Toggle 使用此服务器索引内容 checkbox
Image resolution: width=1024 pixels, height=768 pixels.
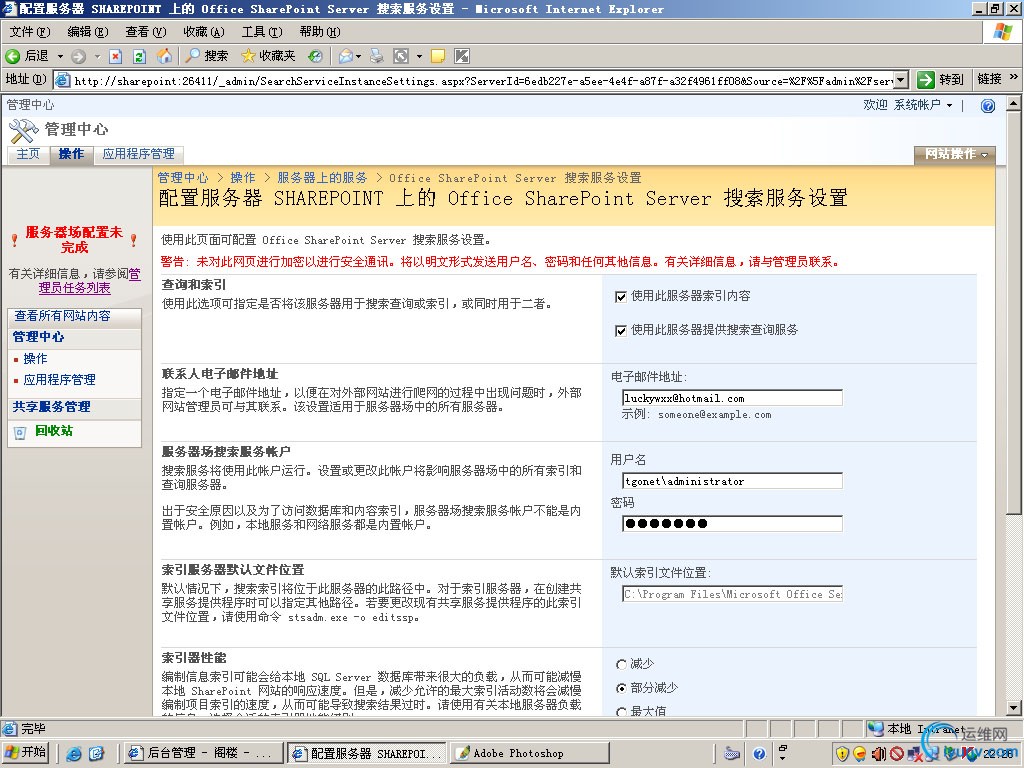coord(620,297)
